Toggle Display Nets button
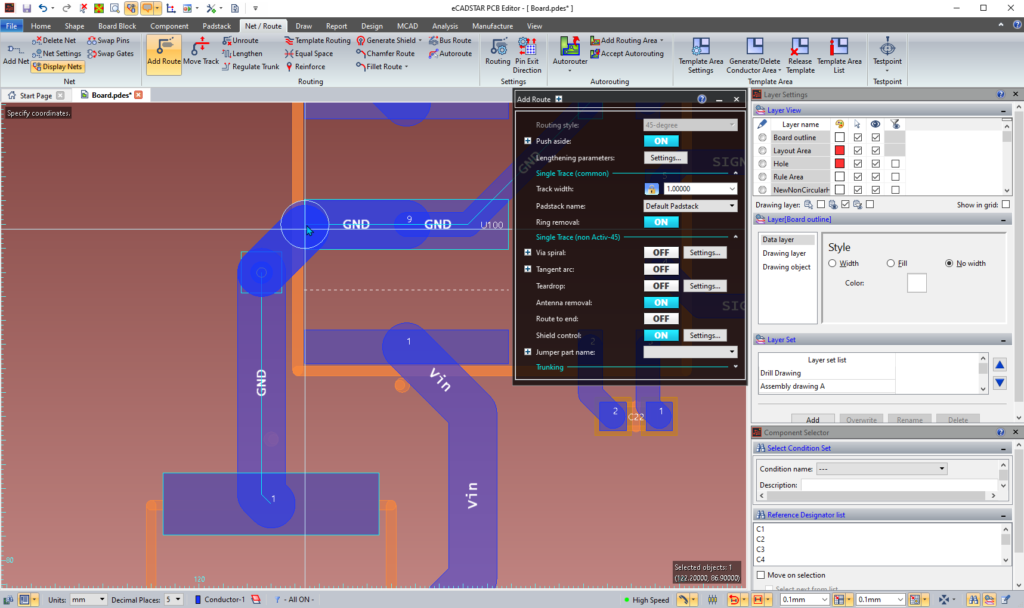The image size is (1024, 608). pyautogui.click(x=57, y=67)
